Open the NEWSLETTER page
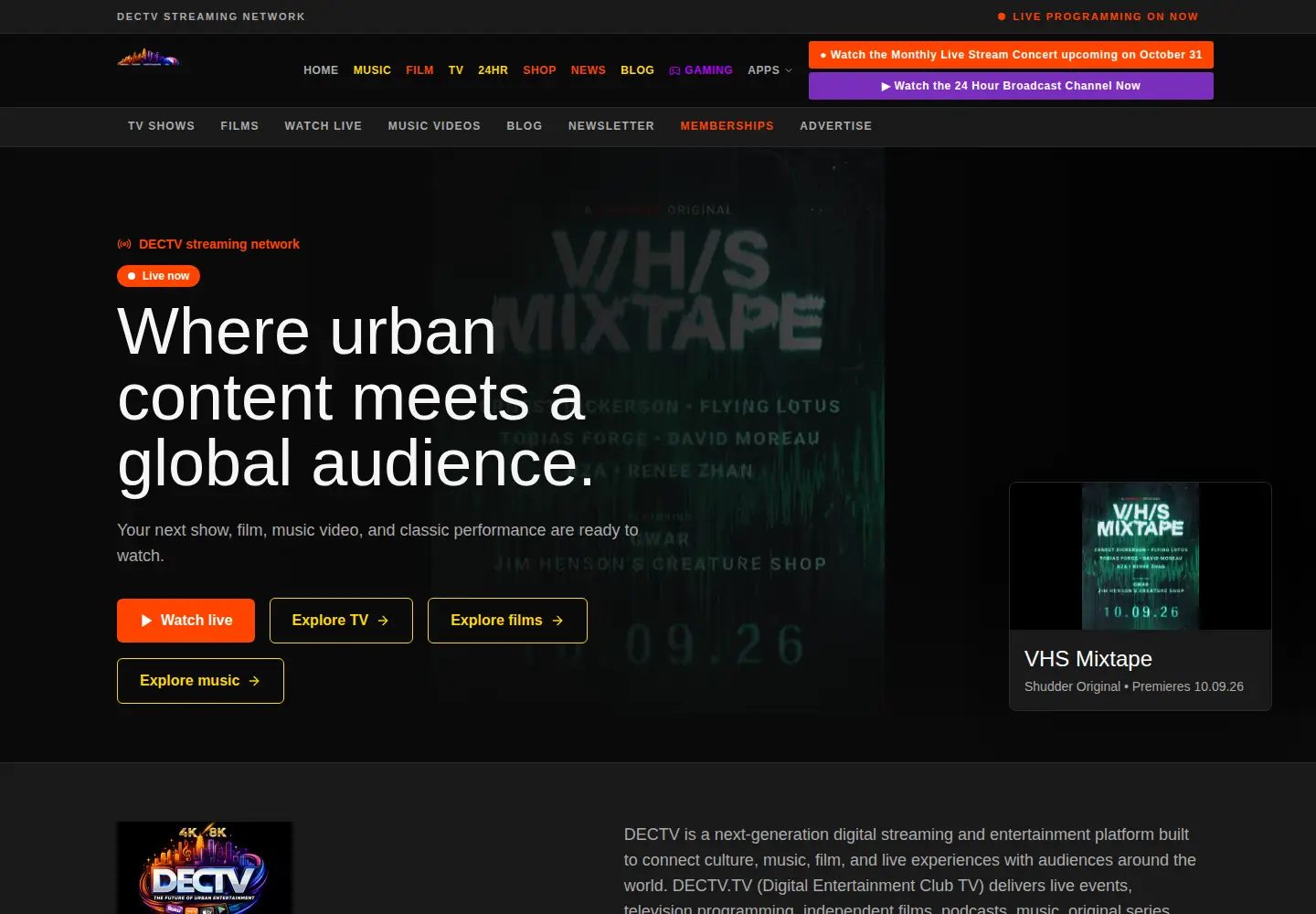This screenshot has height=914, width=1316. [x=611, y=126]
